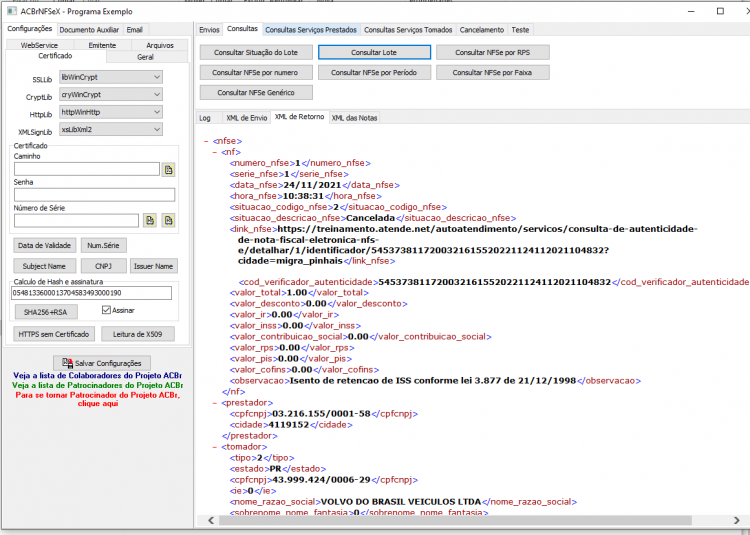Viewport: 750px width, 535px height.
Task: Click the browse icon beside Caminho field
Action: [168, 170]
